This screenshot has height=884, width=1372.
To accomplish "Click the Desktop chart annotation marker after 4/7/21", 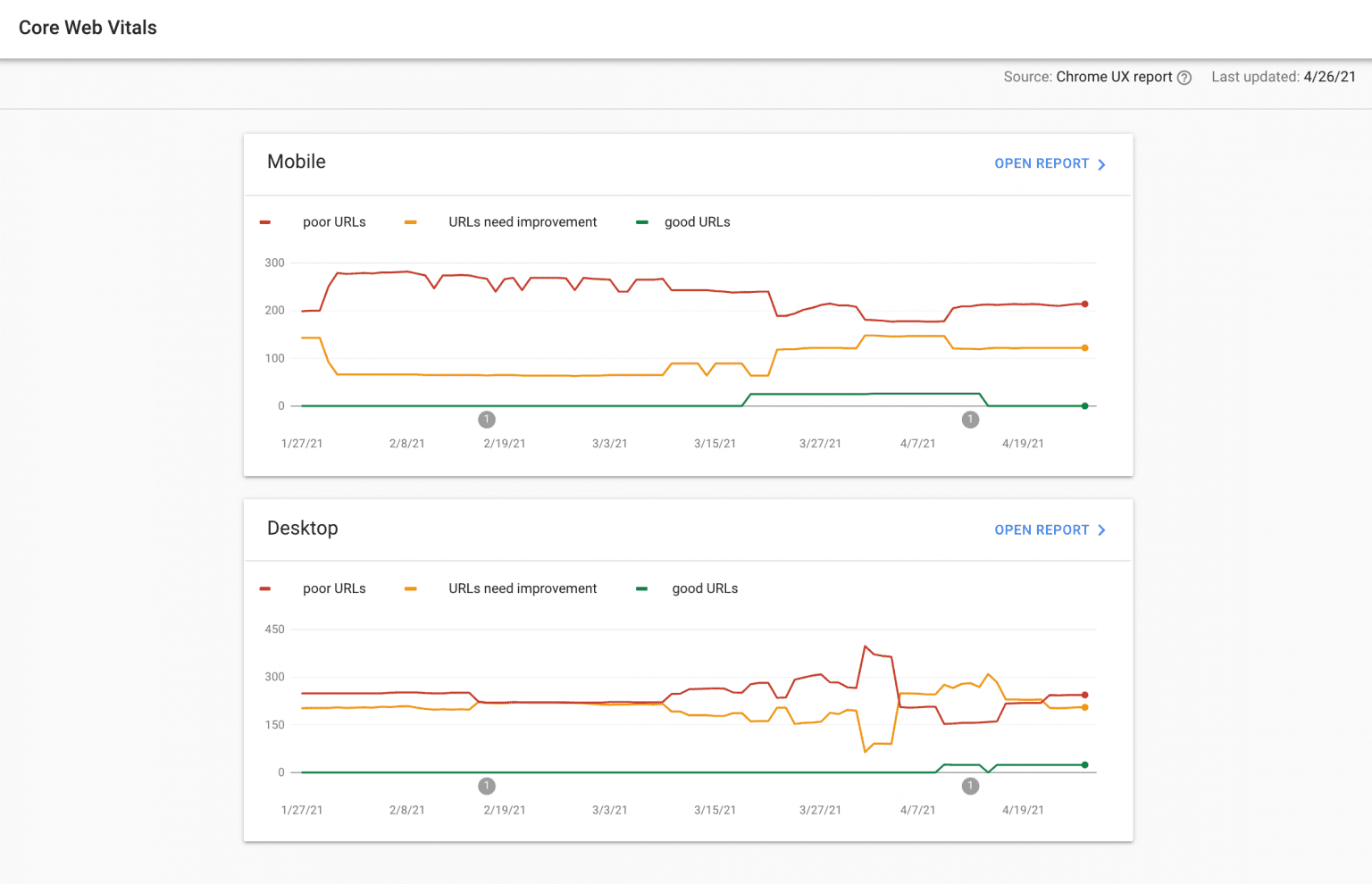I will (x=970, y=786).
